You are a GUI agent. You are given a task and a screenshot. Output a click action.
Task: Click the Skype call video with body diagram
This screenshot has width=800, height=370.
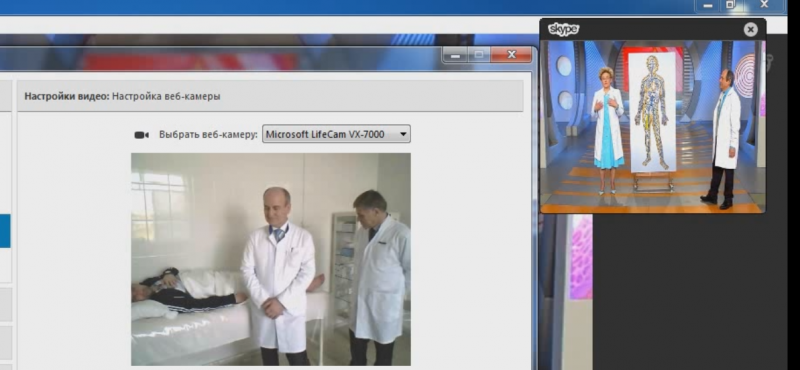pyautogui.click(x=653, y=127)
